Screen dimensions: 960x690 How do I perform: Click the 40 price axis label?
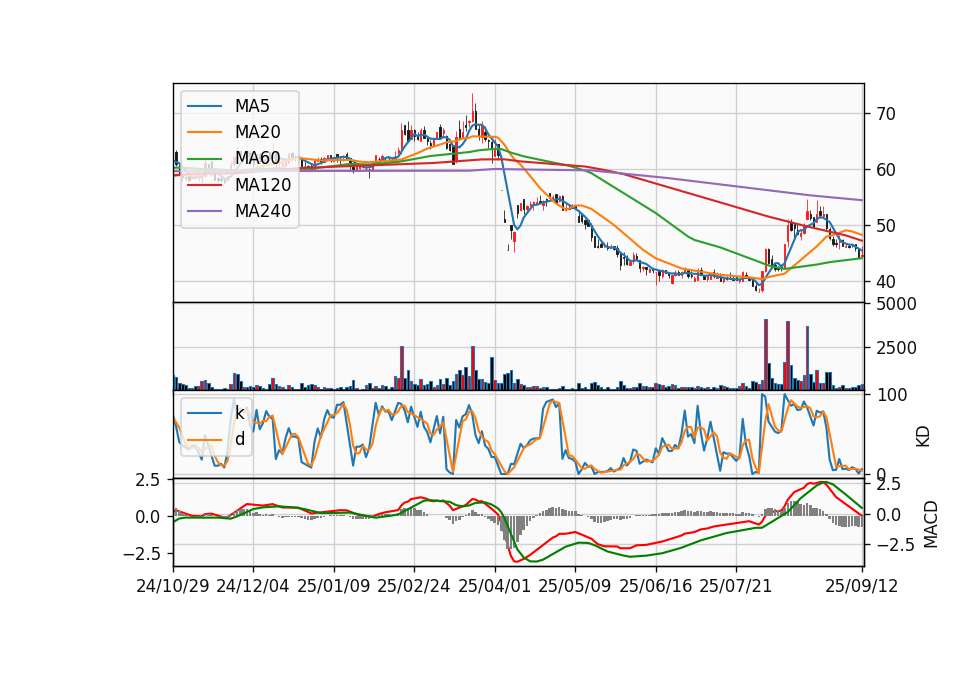tap(886, 282)
